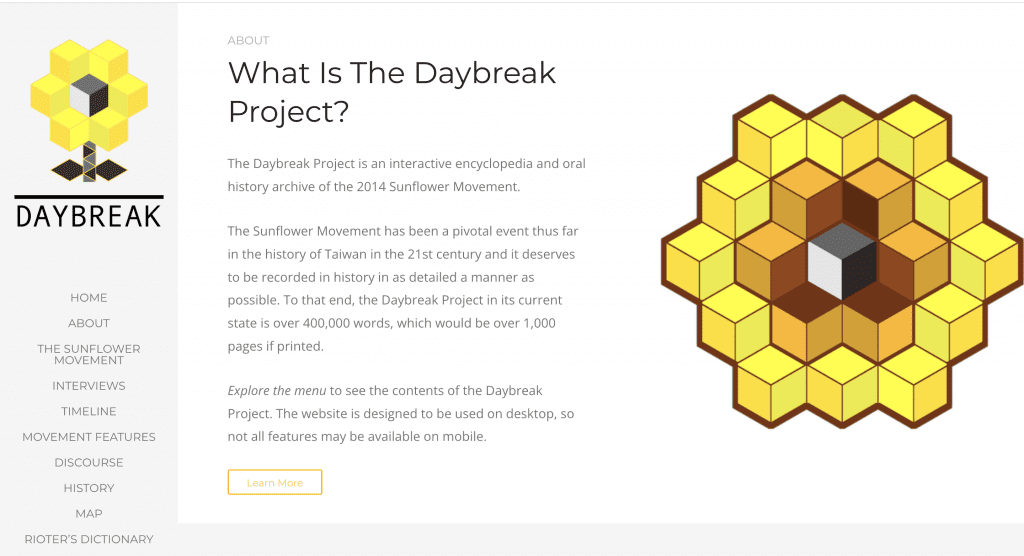The width and height of the screenshot is (1024, 556).
Task: Click the Daybreak sunflower logo icon
Action: click(89, 105)
